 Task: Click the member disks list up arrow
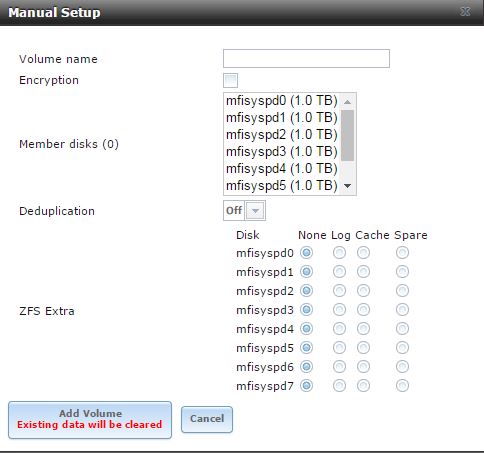(x=347, y=102)
